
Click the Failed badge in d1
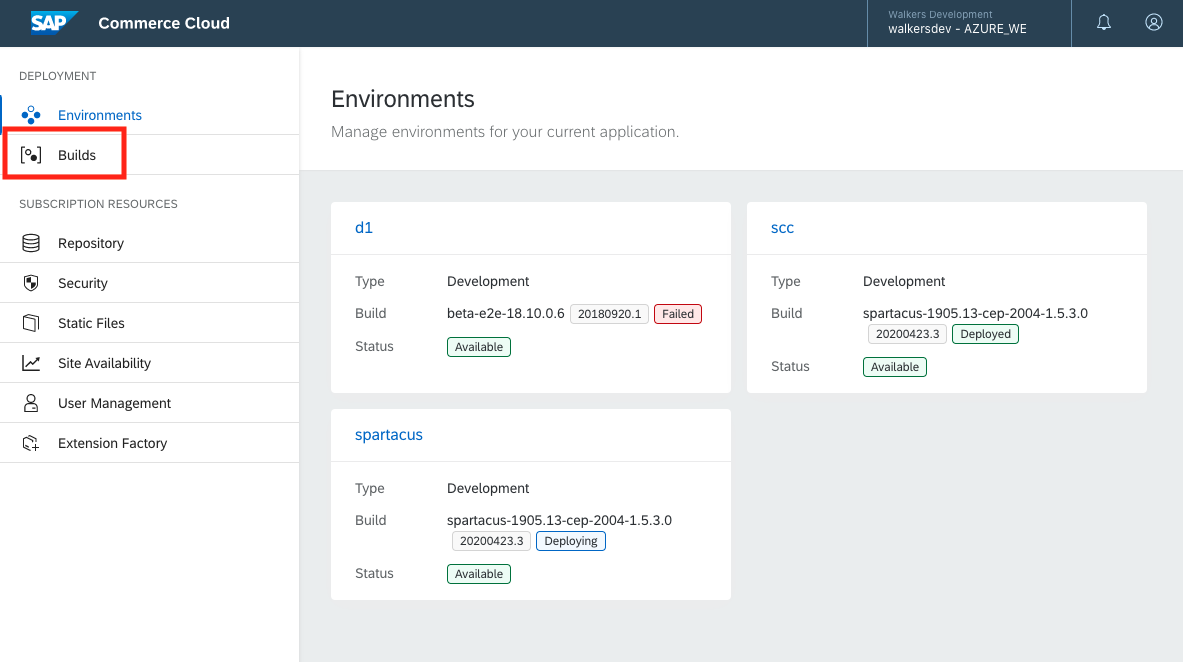pyautogui.click(x=678, y=314)
